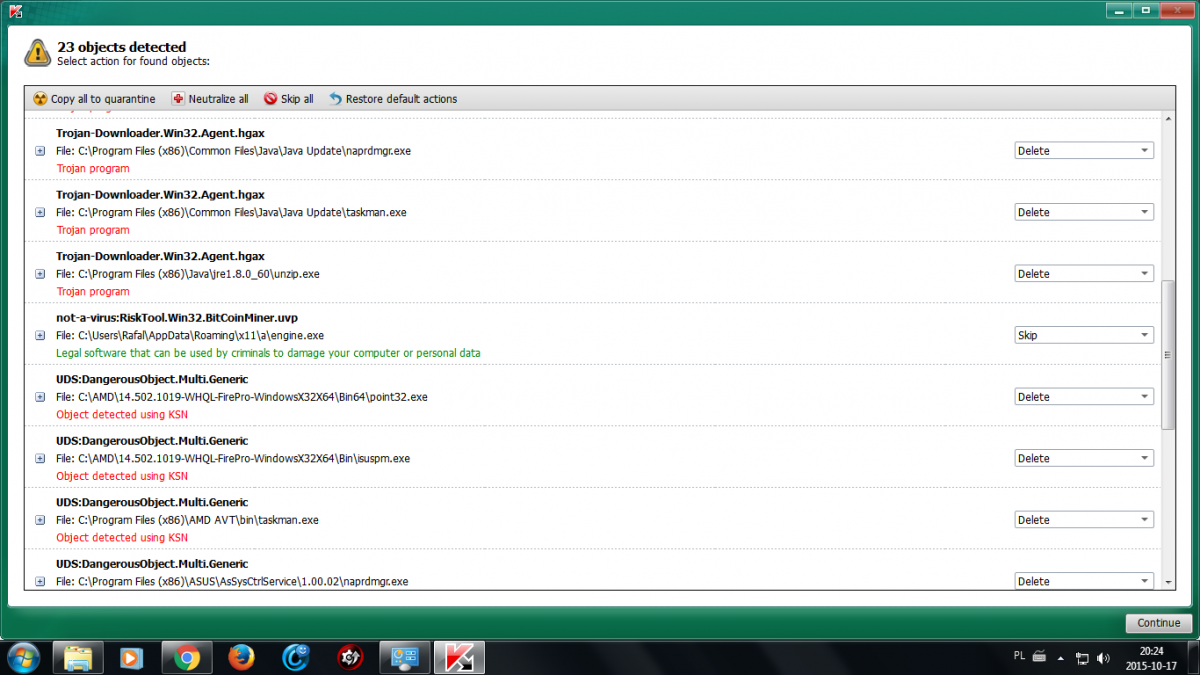1200x675 pixels.
Task: Open action dropdown for point32.exe
Action: click(x=1084, y=397)
